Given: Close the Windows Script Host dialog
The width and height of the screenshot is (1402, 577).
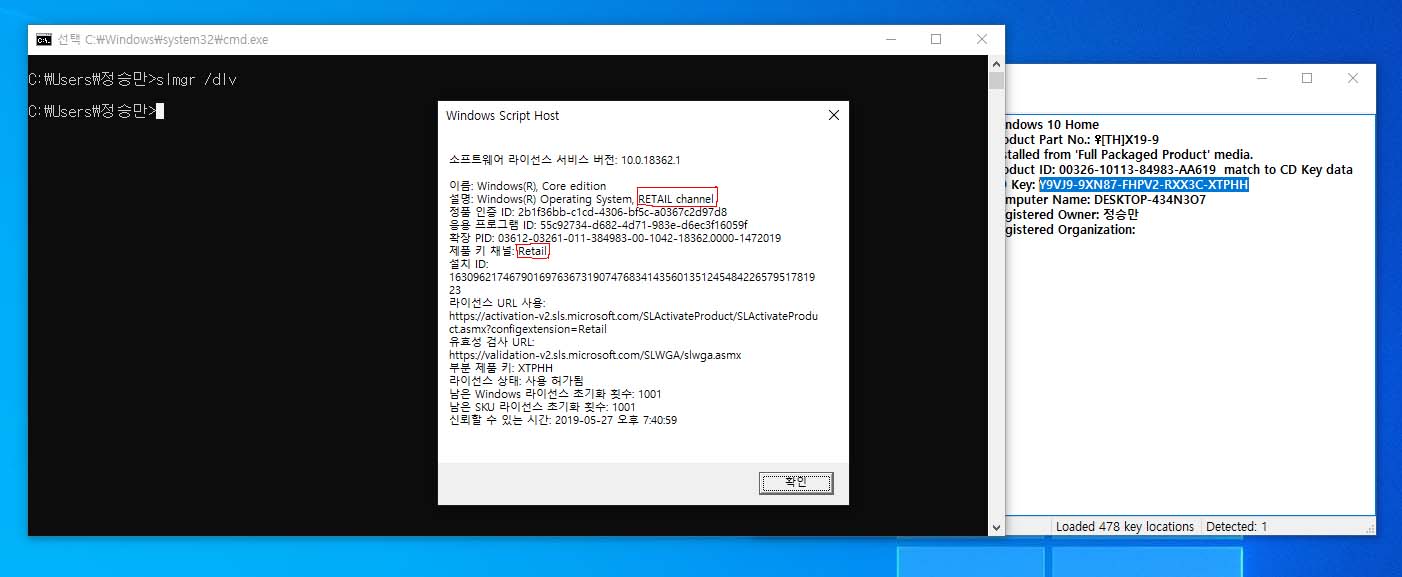Looking at the screenshot, I should click(x=834, y=115).
